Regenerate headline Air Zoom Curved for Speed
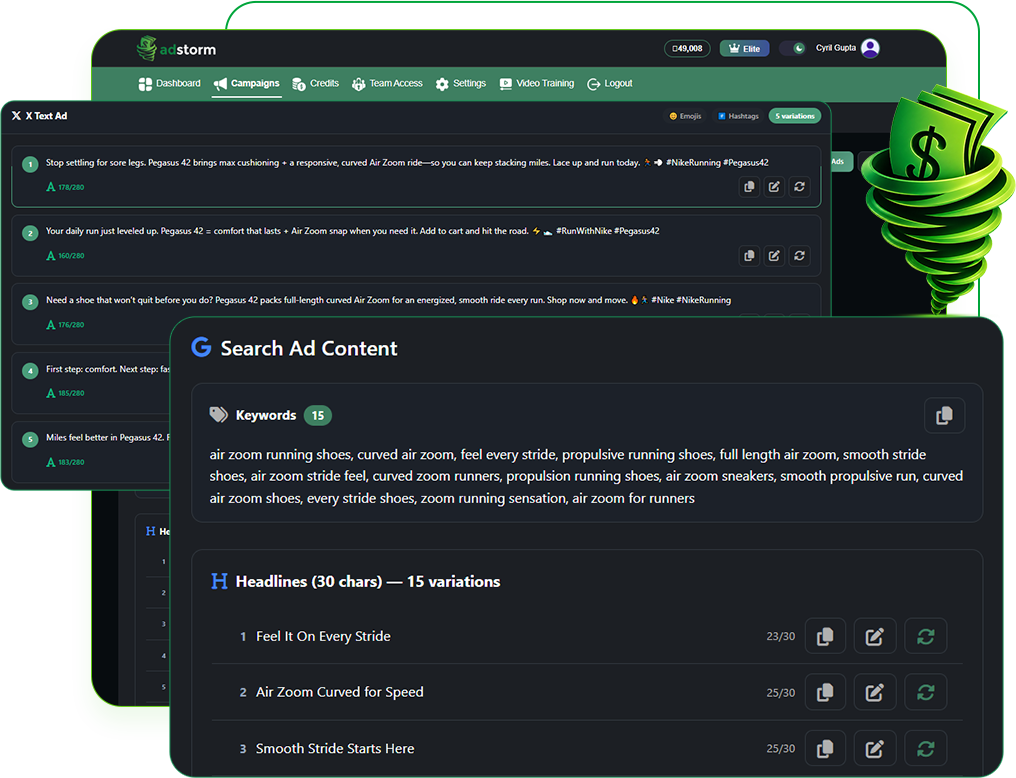1016x778 pixels. [925, 692]
